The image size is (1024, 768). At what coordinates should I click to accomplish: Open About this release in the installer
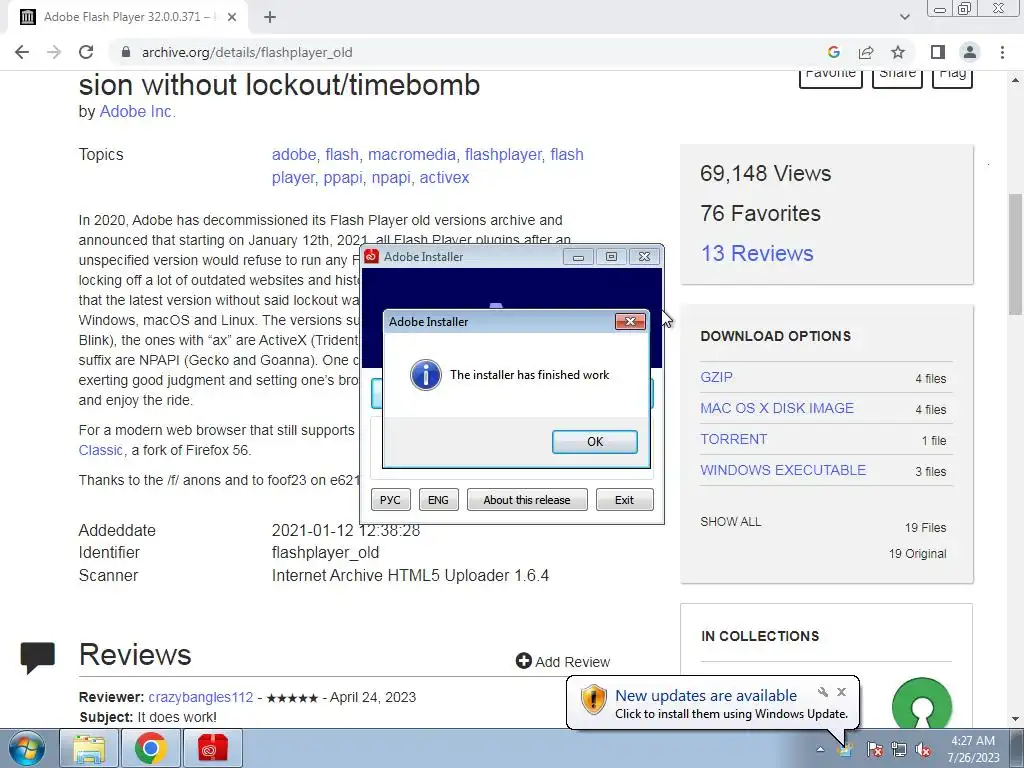click(527, 500)
